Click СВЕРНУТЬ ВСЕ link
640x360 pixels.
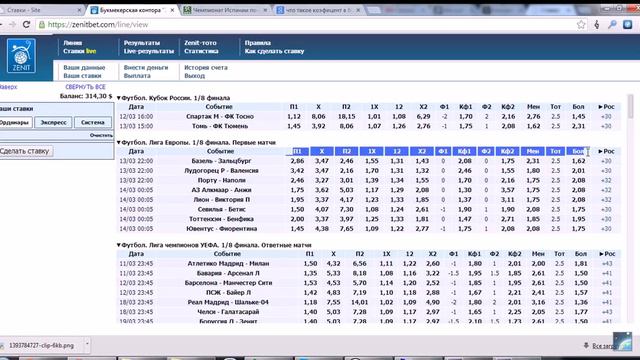pyautogui.click(x=85, y=87)
